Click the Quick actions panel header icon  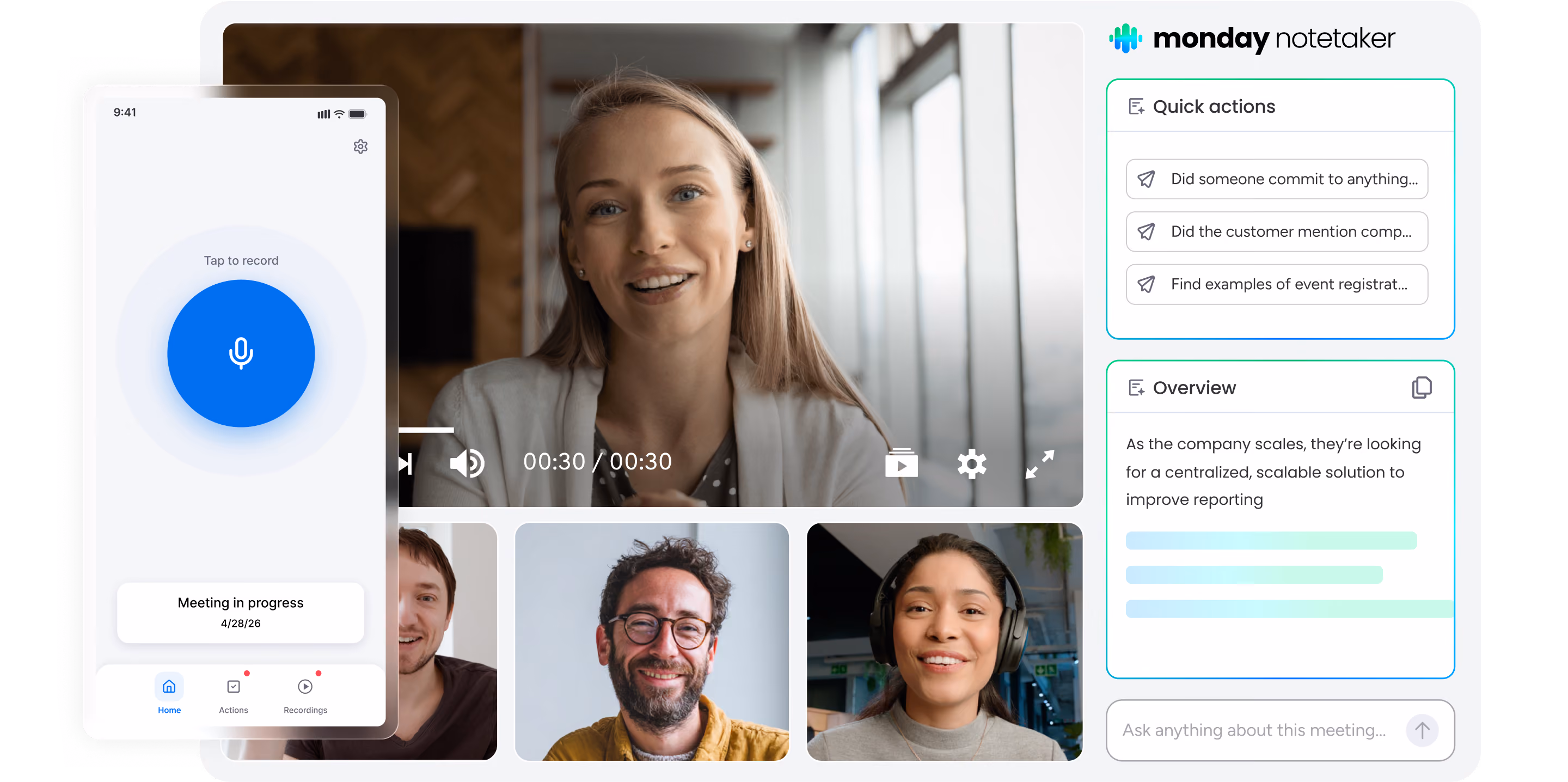[x=1136, y=107]
